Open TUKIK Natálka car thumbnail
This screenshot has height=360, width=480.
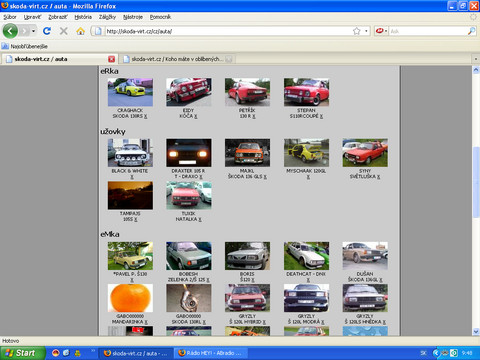click(x=189, y=195)
